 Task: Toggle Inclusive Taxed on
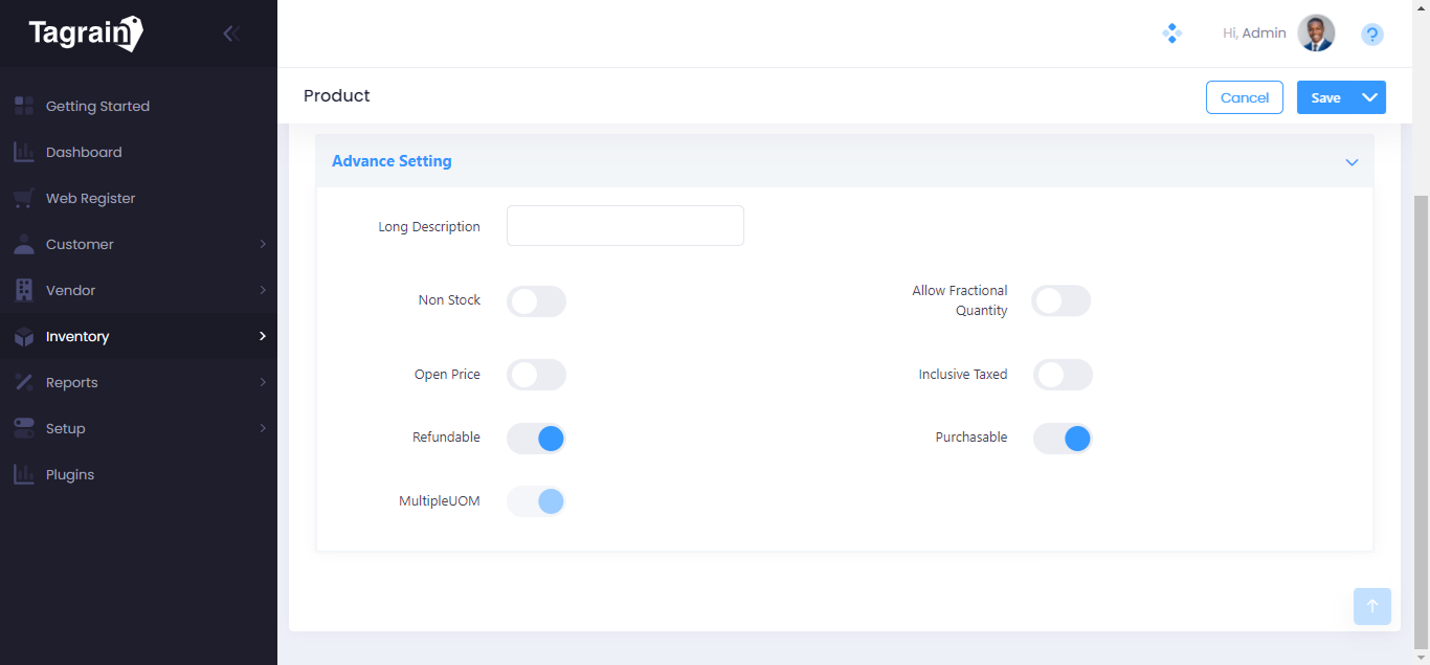[x=1062, y=375]
